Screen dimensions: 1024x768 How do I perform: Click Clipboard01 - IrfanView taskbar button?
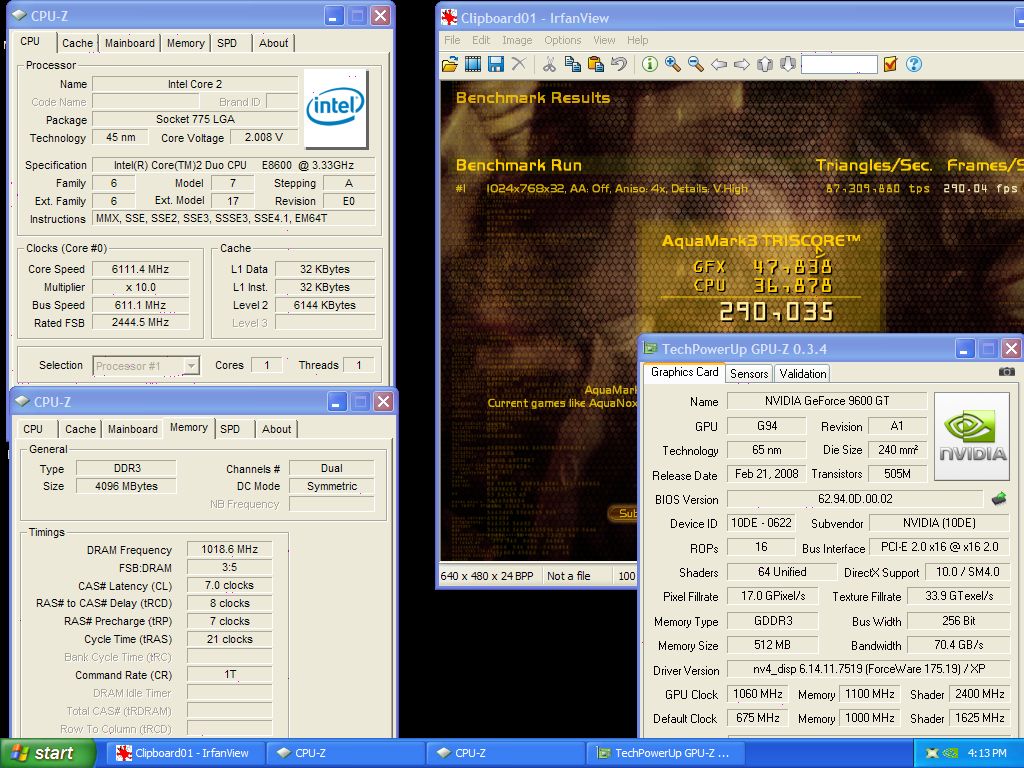184,753
